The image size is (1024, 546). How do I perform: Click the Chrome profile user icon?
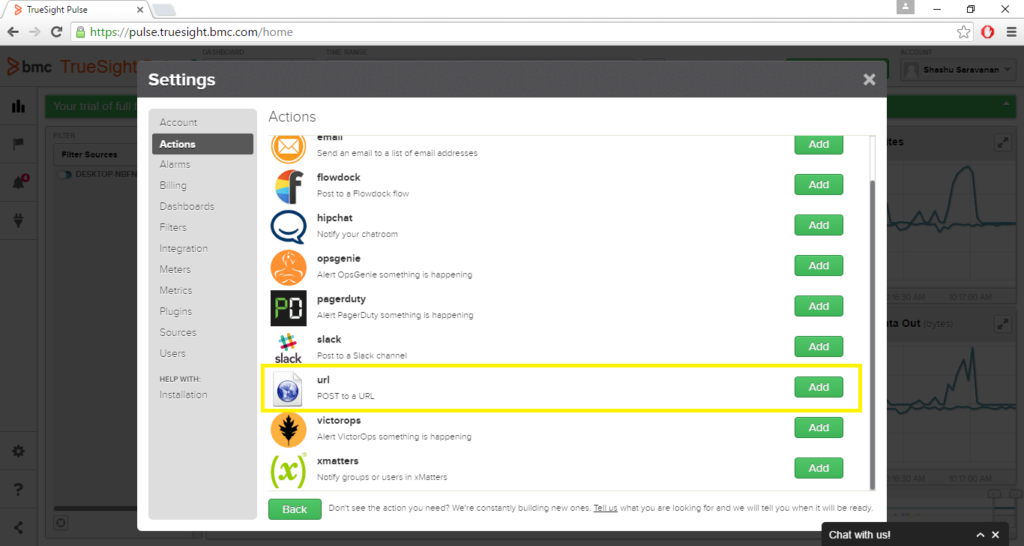point(905,8)
